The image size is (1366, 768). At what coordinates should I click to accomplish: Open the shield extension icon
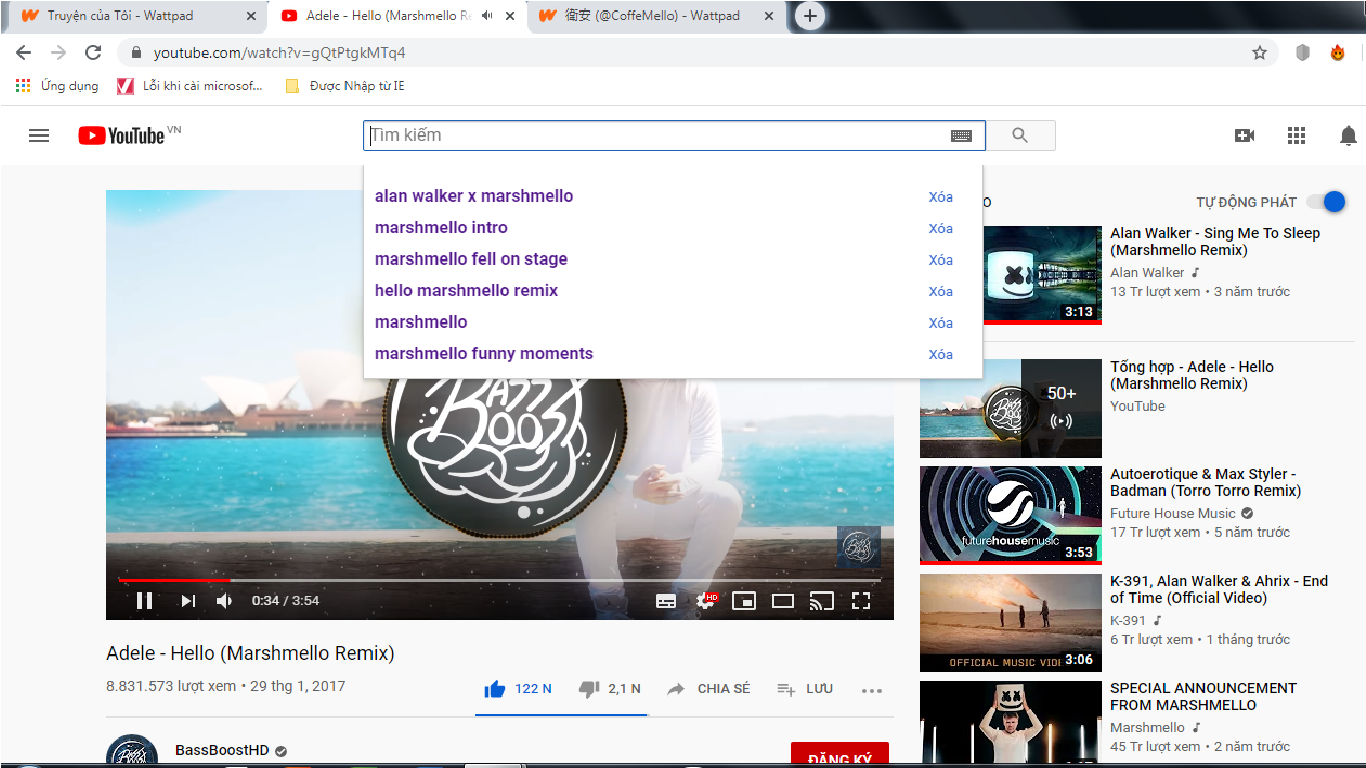(1302, 53)
